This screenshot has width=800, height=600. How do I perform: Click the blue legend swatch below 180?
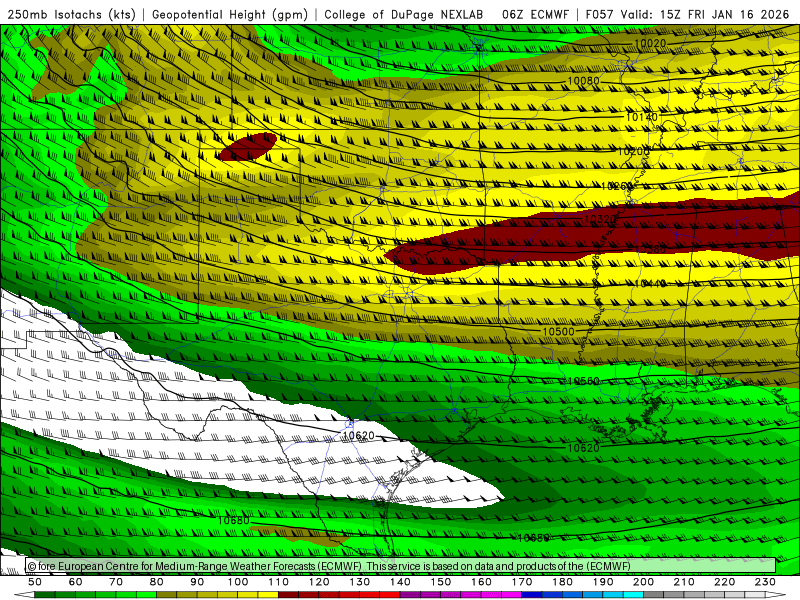552,595
